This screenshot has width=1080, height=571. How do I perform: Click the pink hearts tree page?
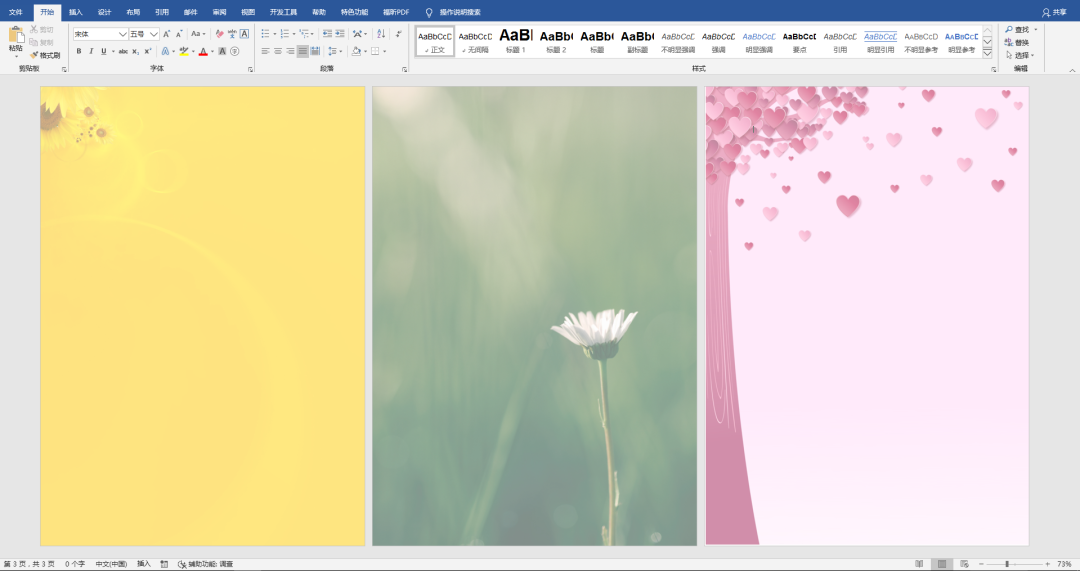coord(867,315)
